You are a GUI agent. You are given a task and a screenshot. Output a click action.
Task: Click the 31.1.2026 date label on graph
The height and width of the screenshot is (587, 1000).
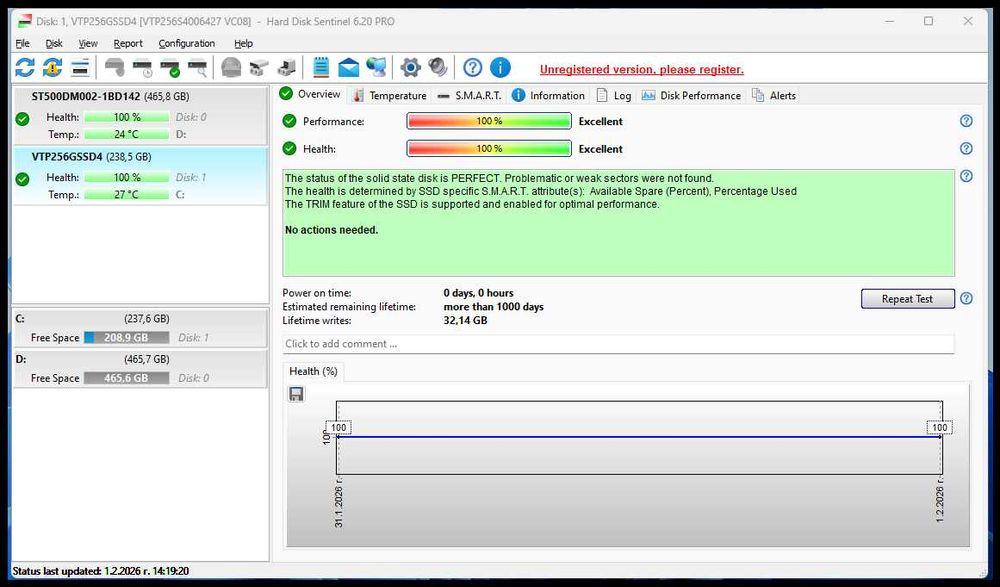coord(338,503)
